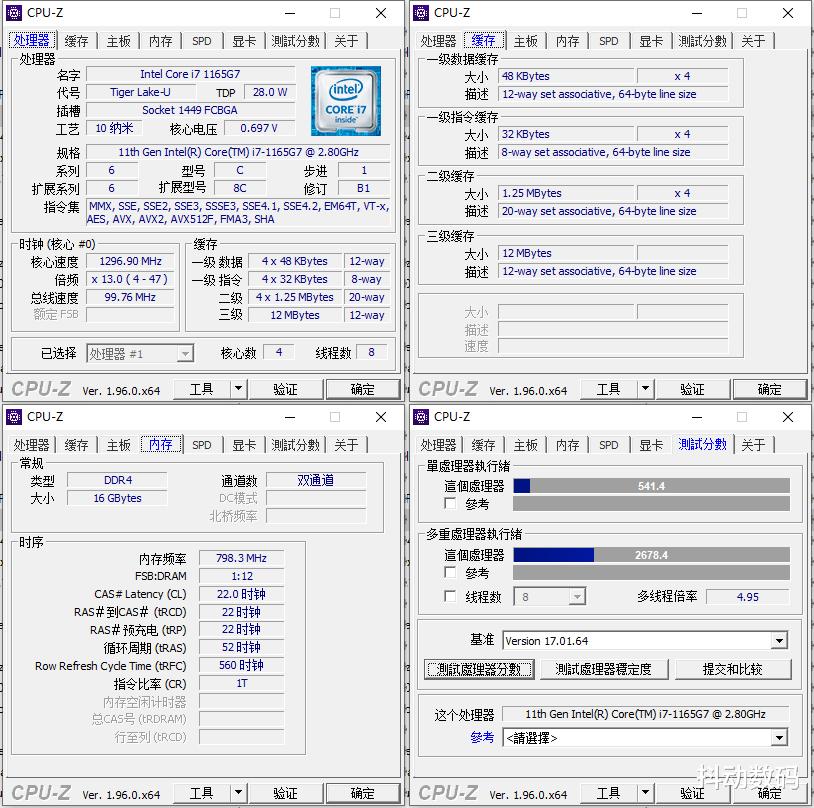
Task: Switch to the SPD tab
Action: tap(202, 41)
